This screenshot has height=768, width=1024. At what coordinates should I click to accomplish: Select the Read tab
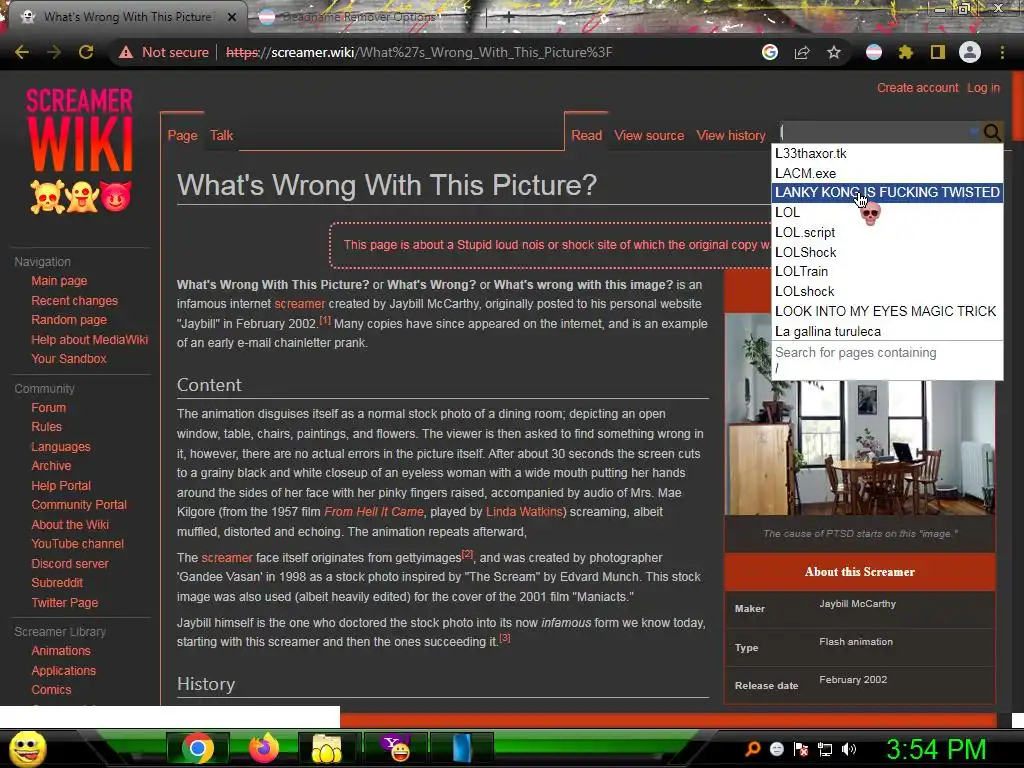click(586, 135)
